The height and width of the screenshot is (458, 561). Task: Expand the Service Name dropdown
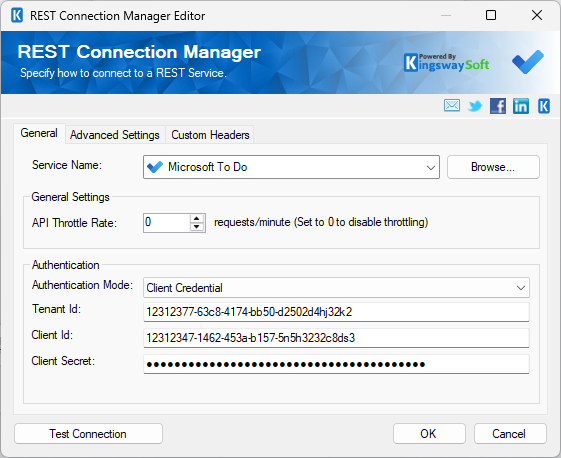point(431,167)
